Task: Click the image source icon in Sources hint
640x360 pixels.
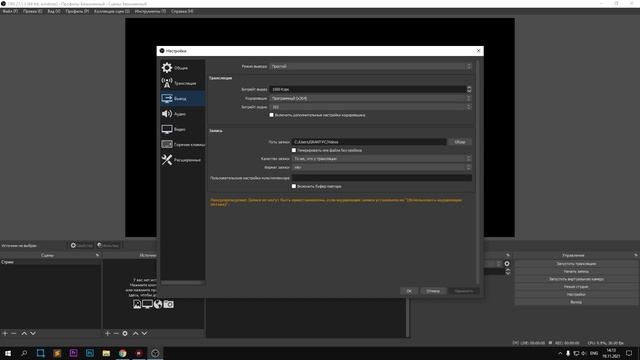Action: tap(137, 304)
